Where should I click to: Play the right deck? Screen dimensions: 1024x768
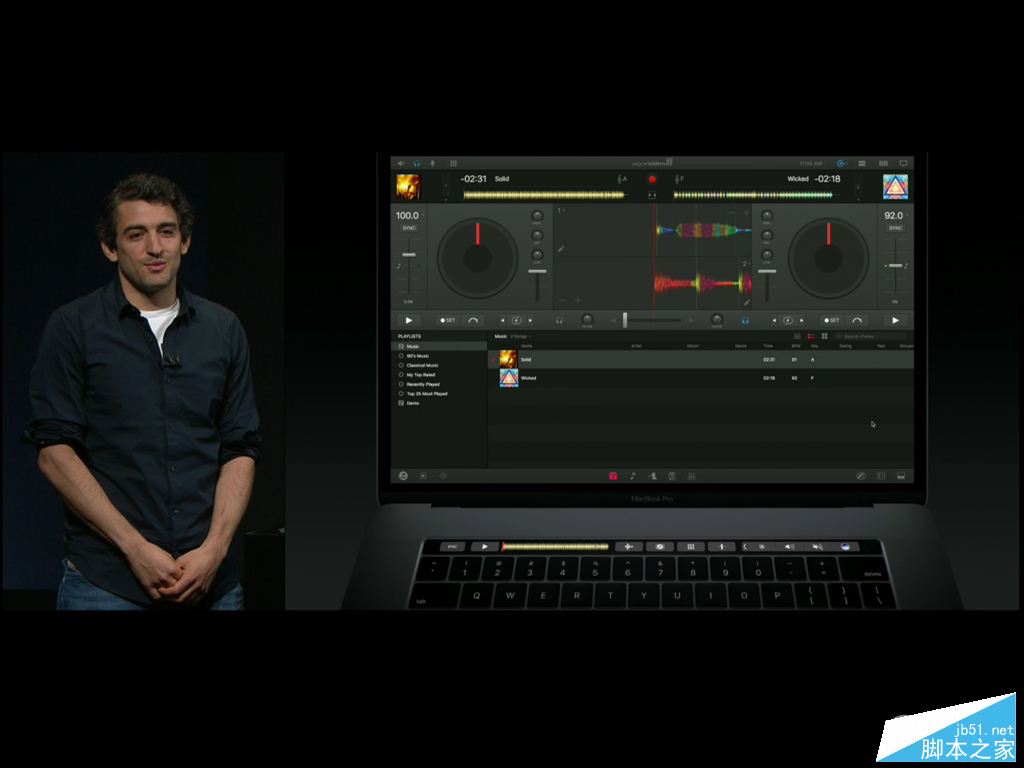point(895,321)
